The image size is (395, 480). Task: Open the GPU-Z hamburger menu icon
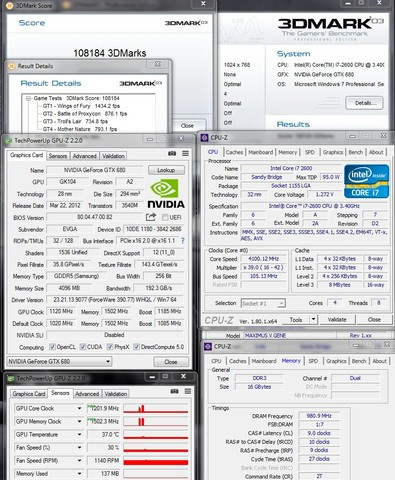click(x=185, y=153)
